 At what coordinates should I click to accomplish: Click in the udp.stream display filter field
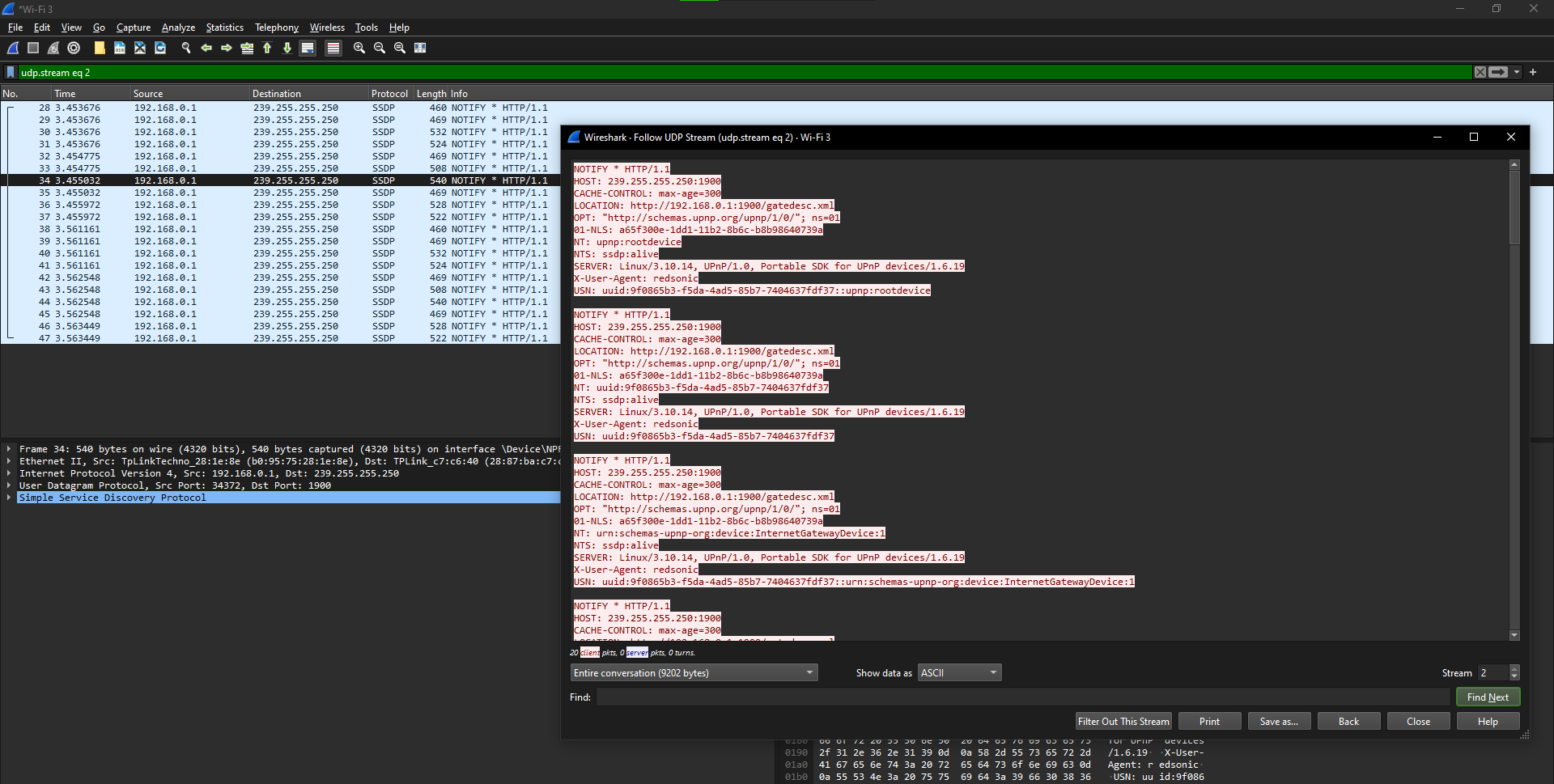pyautogui.click(x=745, y=72)
